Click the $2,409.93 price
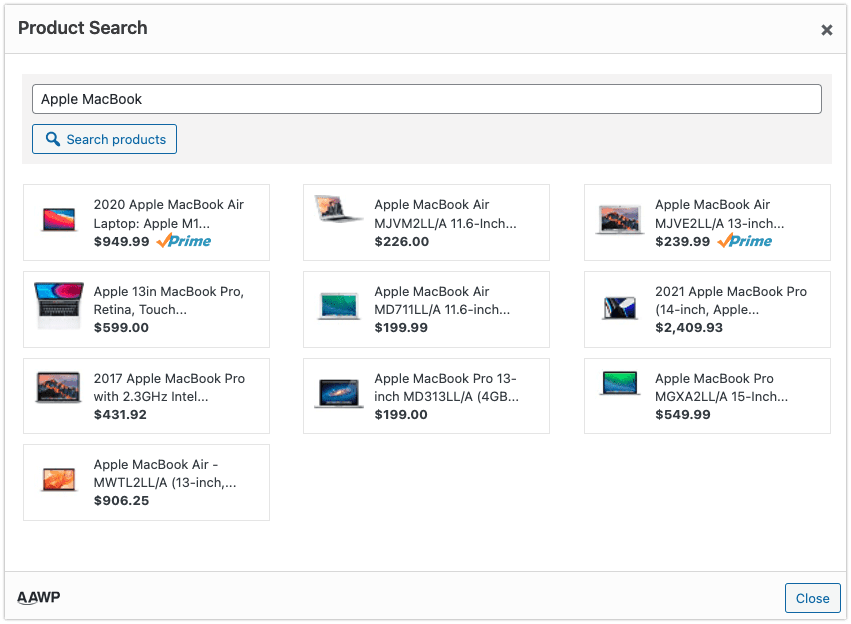 click(x=689, y=328)
